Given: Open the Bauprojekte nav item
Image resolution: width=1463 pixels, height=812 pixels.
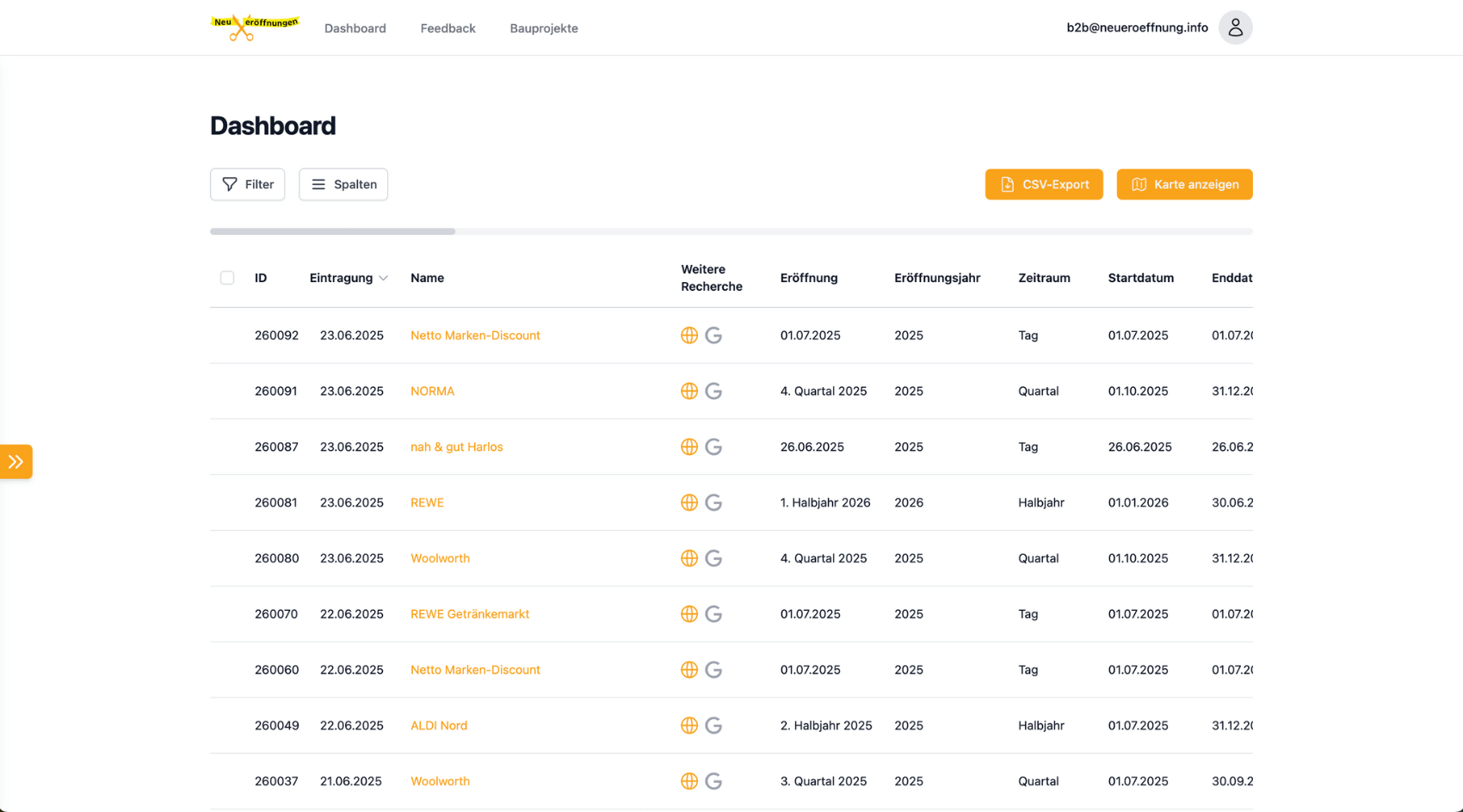Looking at the screenshot, I should [544, 28].
